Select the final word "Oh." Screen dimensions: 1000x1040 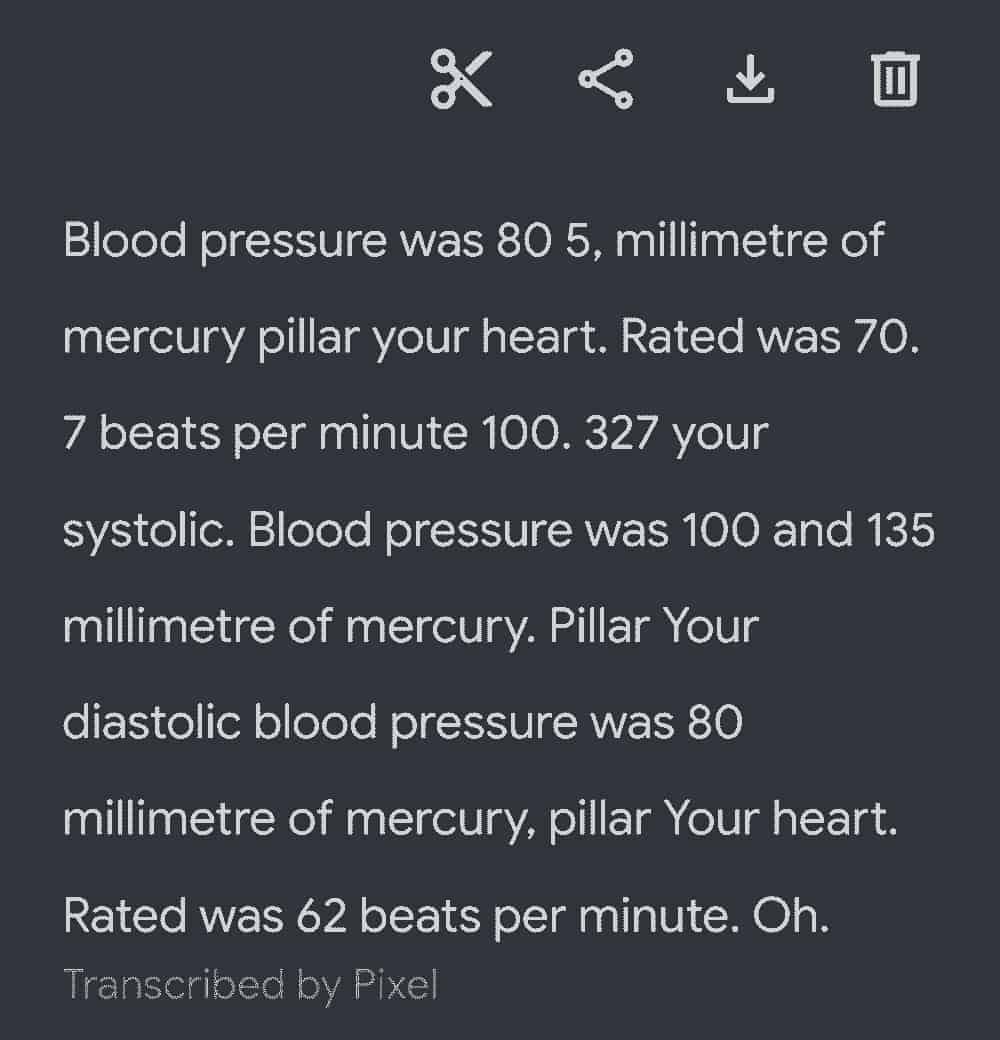point(790,915)
